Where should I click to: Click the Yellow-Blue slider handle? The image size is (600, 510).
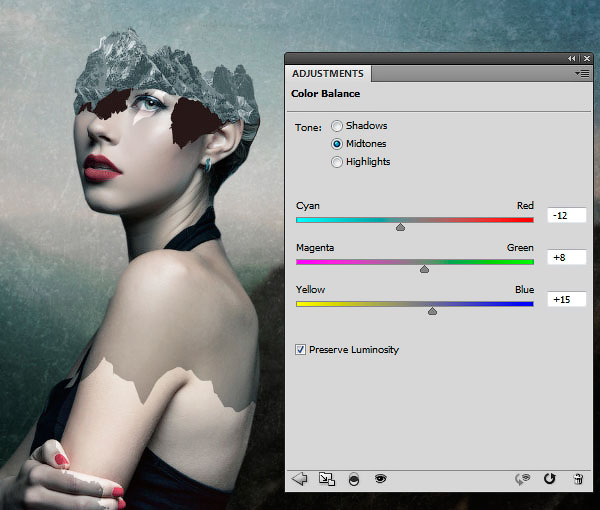[x=432, y=311]
